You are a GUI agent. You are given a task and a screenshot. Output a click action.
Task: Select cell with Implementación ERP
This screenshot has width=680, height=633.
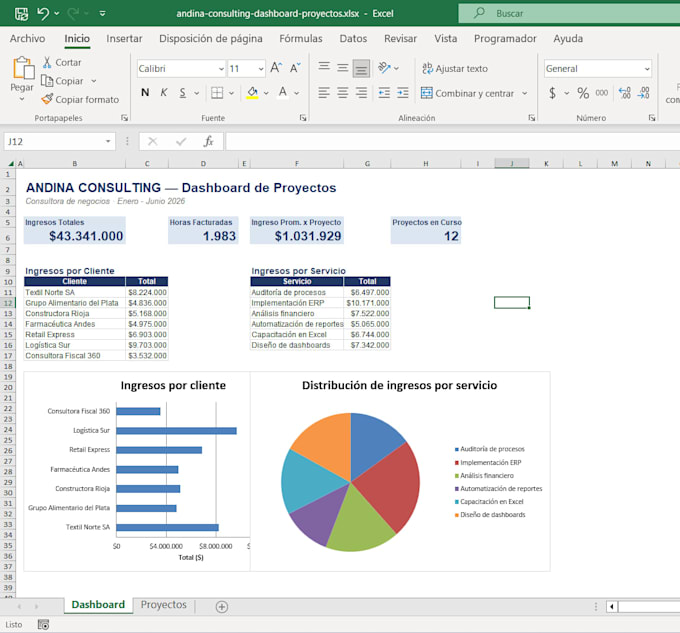(x=297, y=303)
